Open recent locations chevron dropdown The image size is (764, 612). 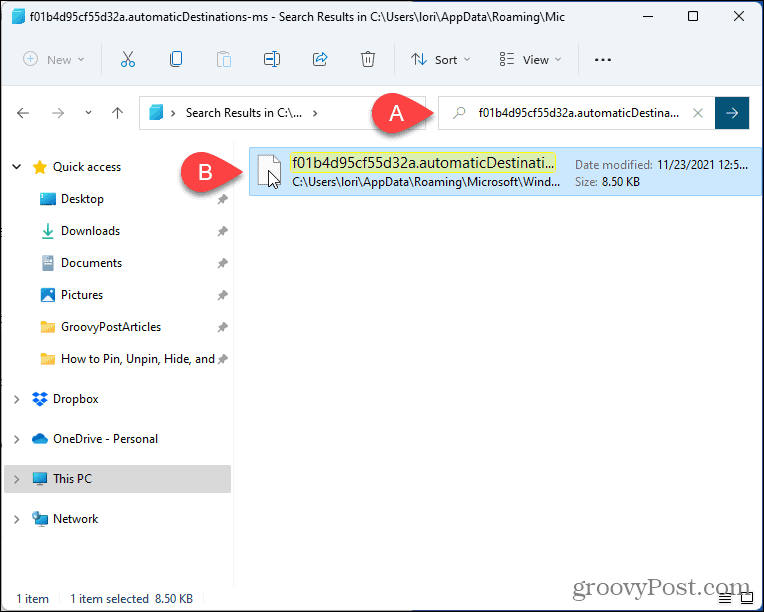[88, 113]
